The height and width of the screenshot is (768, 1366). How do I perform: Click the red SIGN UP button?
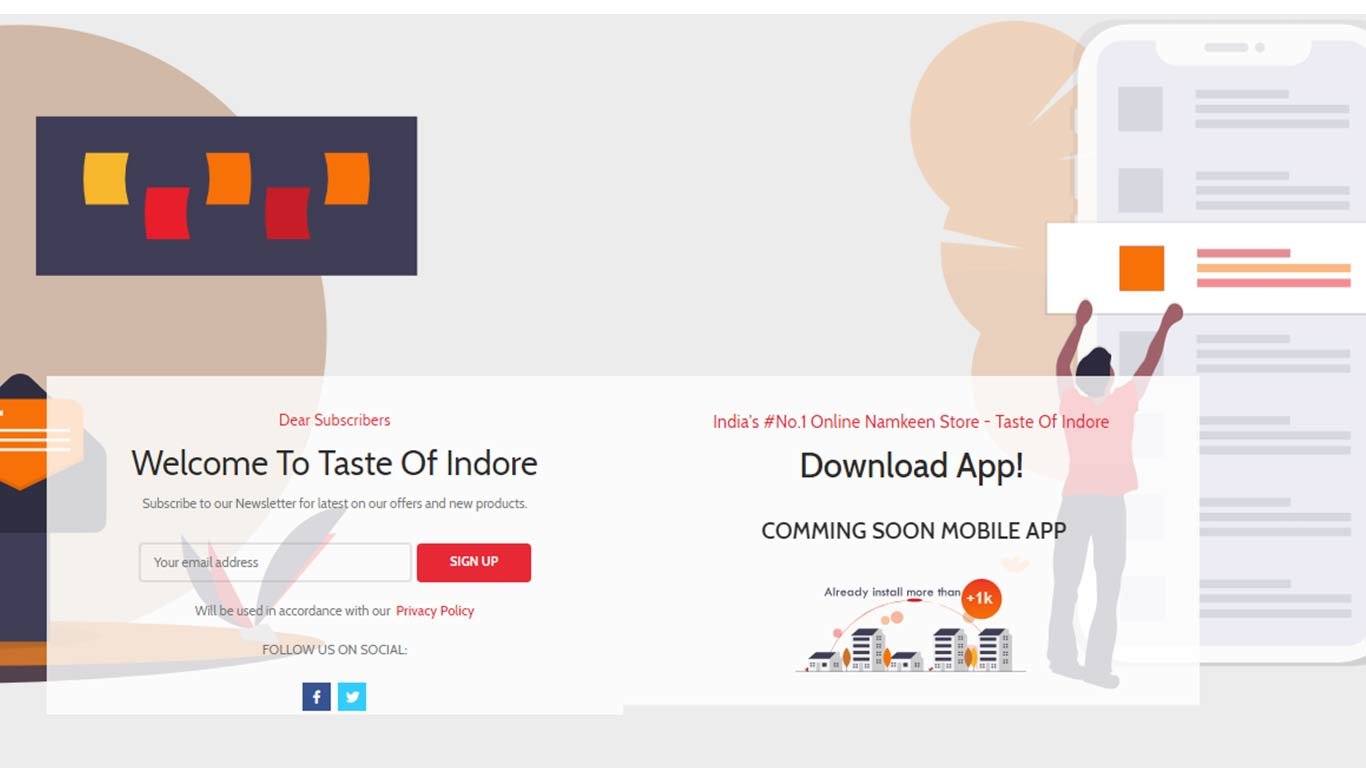[x=474, y=562]
